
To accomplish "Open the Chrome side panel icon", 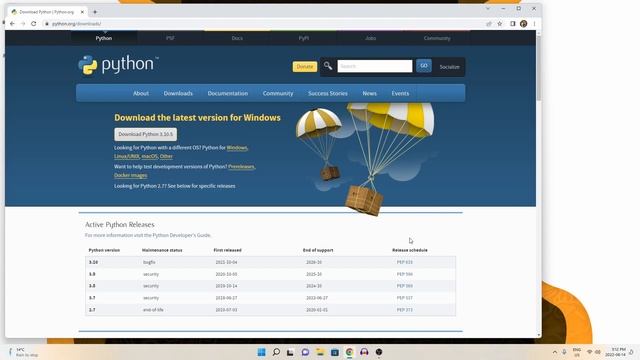I will [513, 24].
